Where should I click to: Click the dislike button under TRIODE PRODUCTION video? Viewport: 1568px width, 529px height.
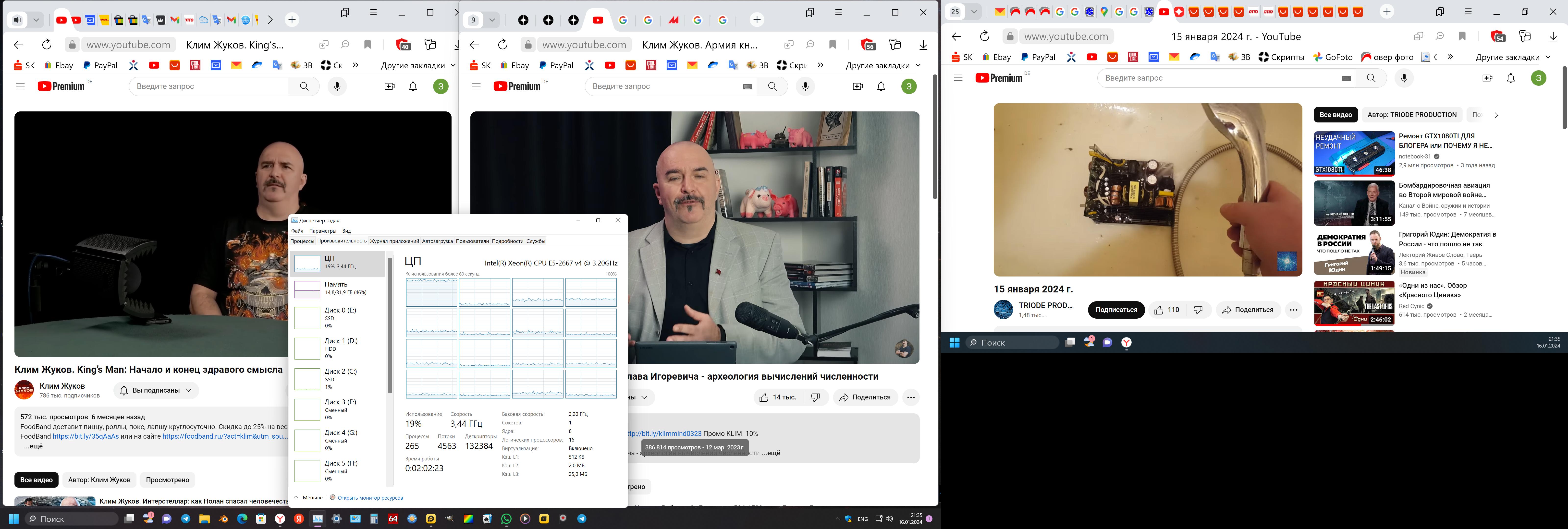1197,310
